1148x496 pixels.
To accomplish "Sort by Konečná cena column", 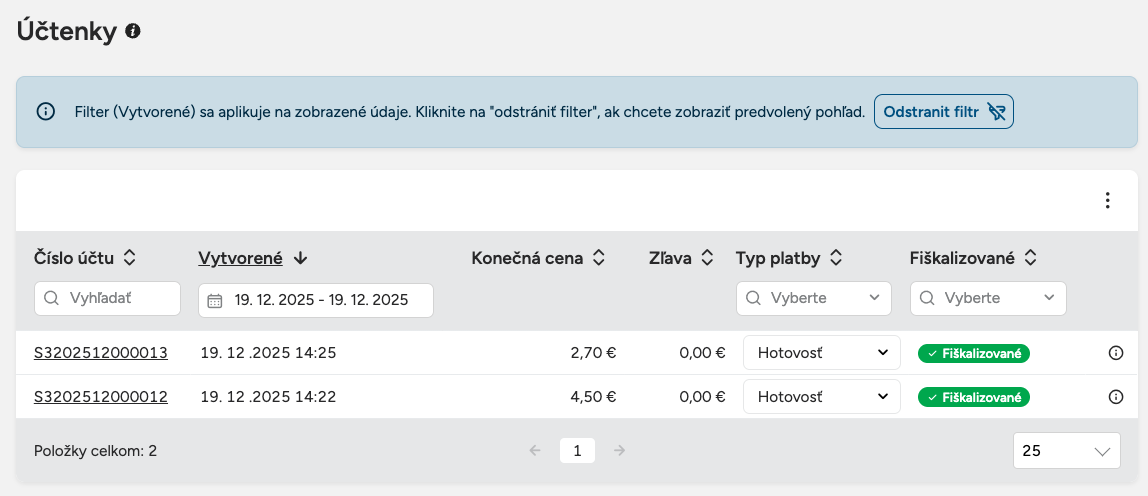I will (598, 258).
